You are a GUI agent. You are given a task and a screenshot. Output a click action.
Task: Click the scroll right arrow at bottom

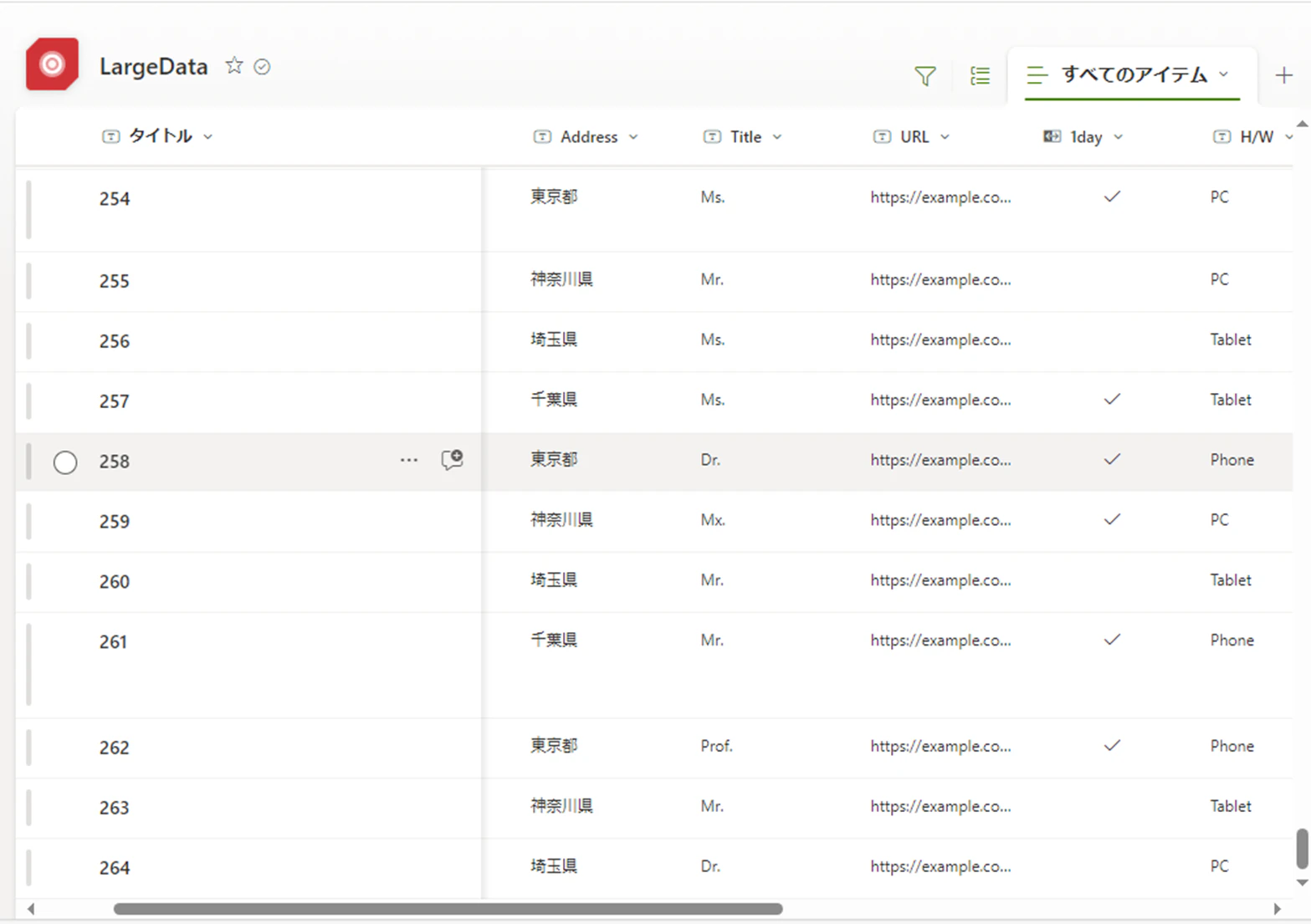[1278, 909]
